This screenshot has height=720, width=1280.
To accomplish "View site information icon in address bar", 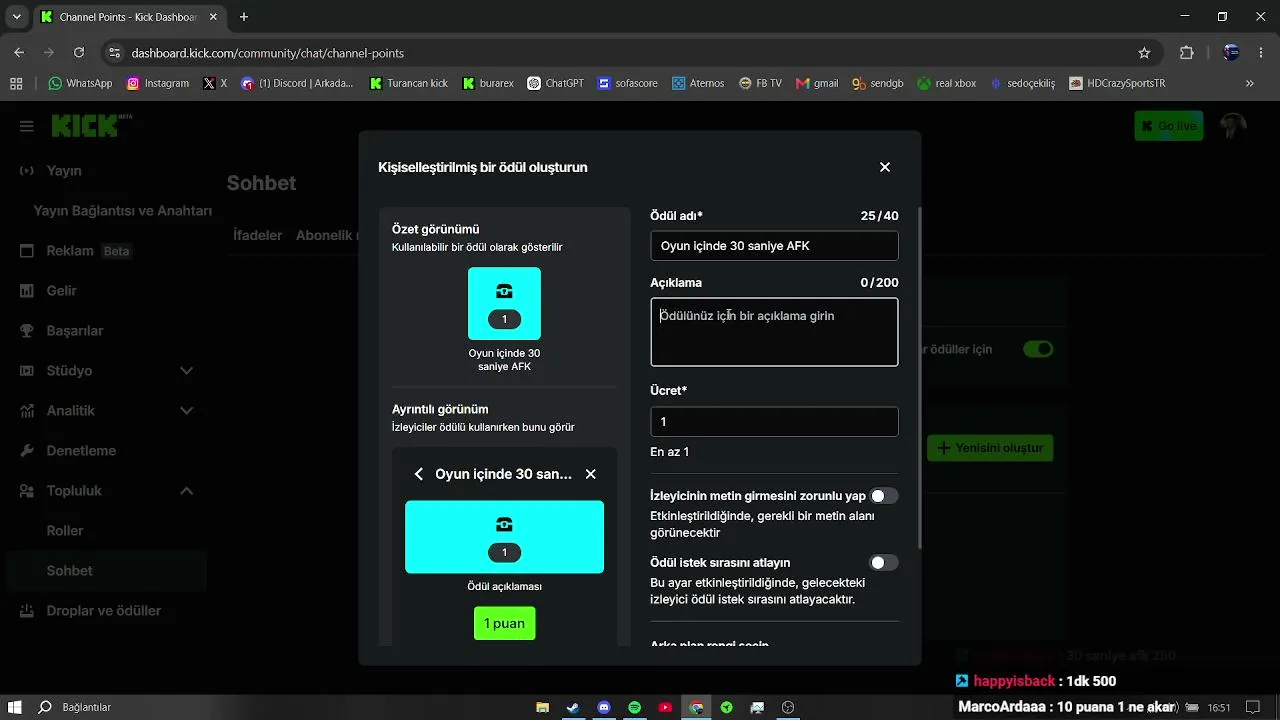I will pos(114,53).
